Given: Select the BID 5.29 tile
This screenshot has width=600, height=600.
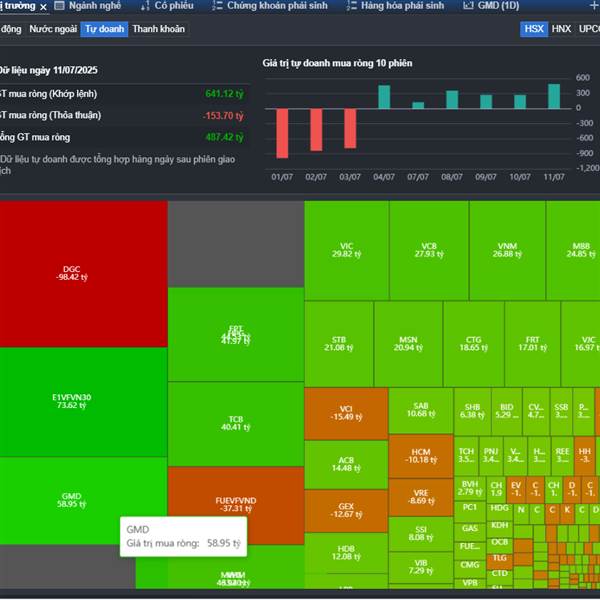Looking at the screenshot, I should (x=507, y=411).
